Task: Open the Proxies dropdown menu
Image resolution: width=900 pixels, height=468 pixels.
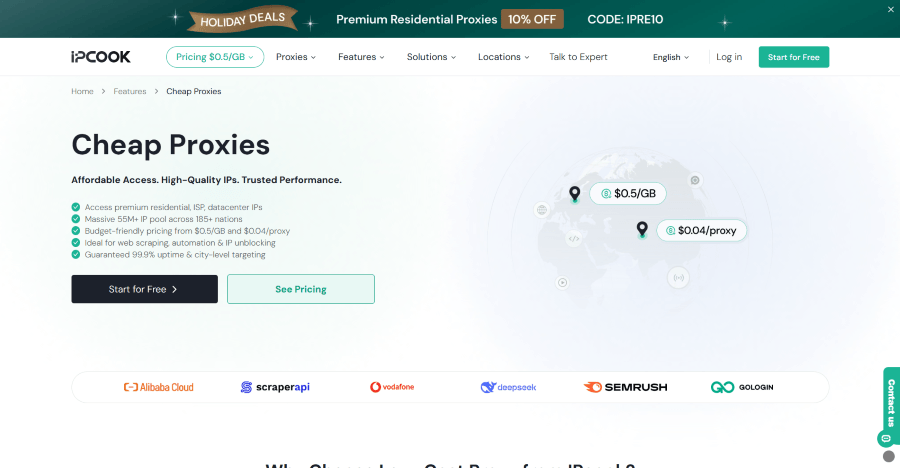Action: tap(295, 57)
